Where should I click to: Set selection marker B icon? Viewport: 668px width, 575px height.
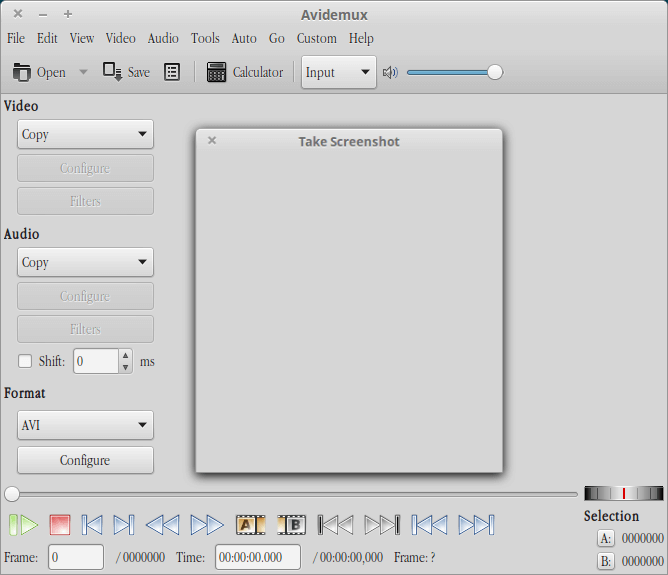(x=291, y=524)
